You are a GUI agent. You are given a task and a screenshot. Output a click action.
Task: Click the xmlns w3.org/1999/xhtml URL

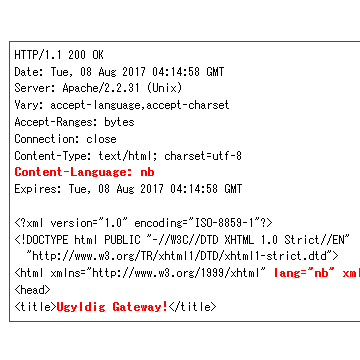pos(176,273)
